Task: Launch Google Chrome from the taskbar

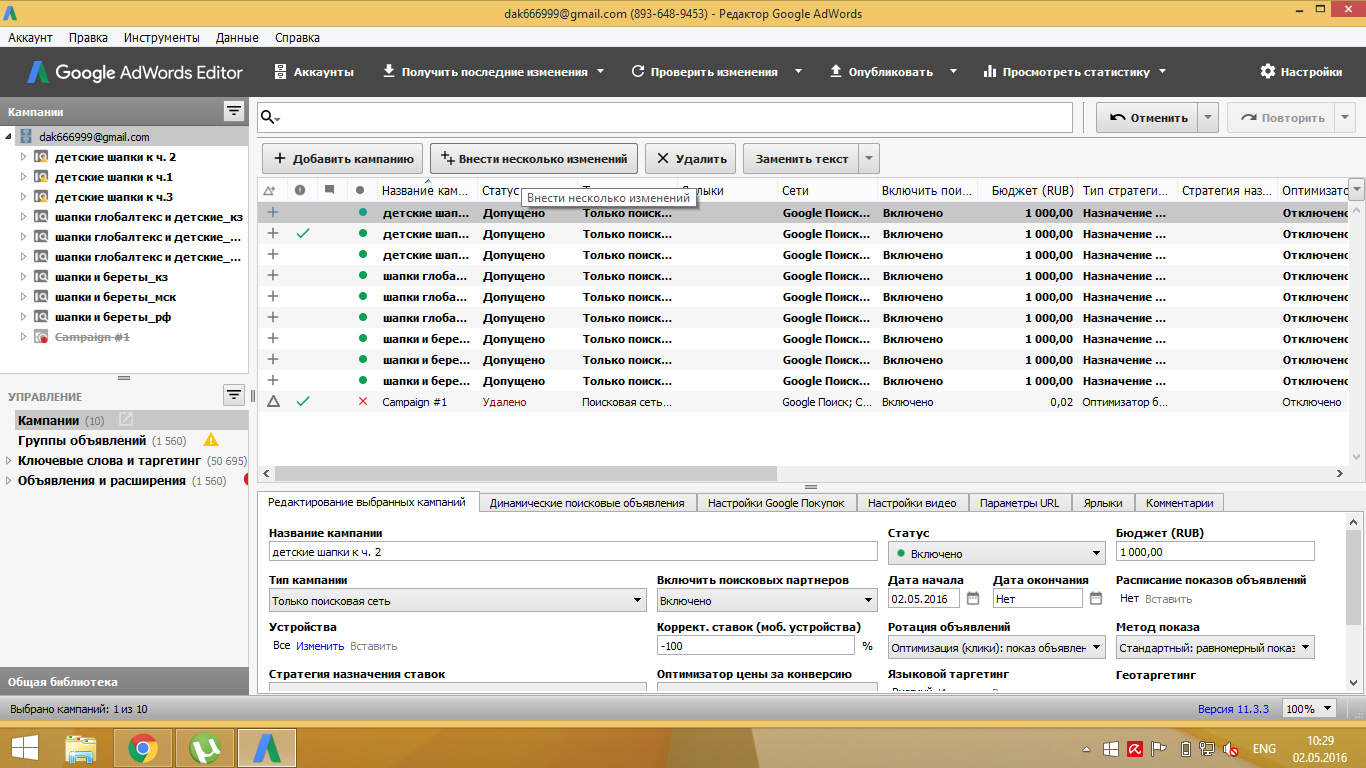Action: [143, 748]
